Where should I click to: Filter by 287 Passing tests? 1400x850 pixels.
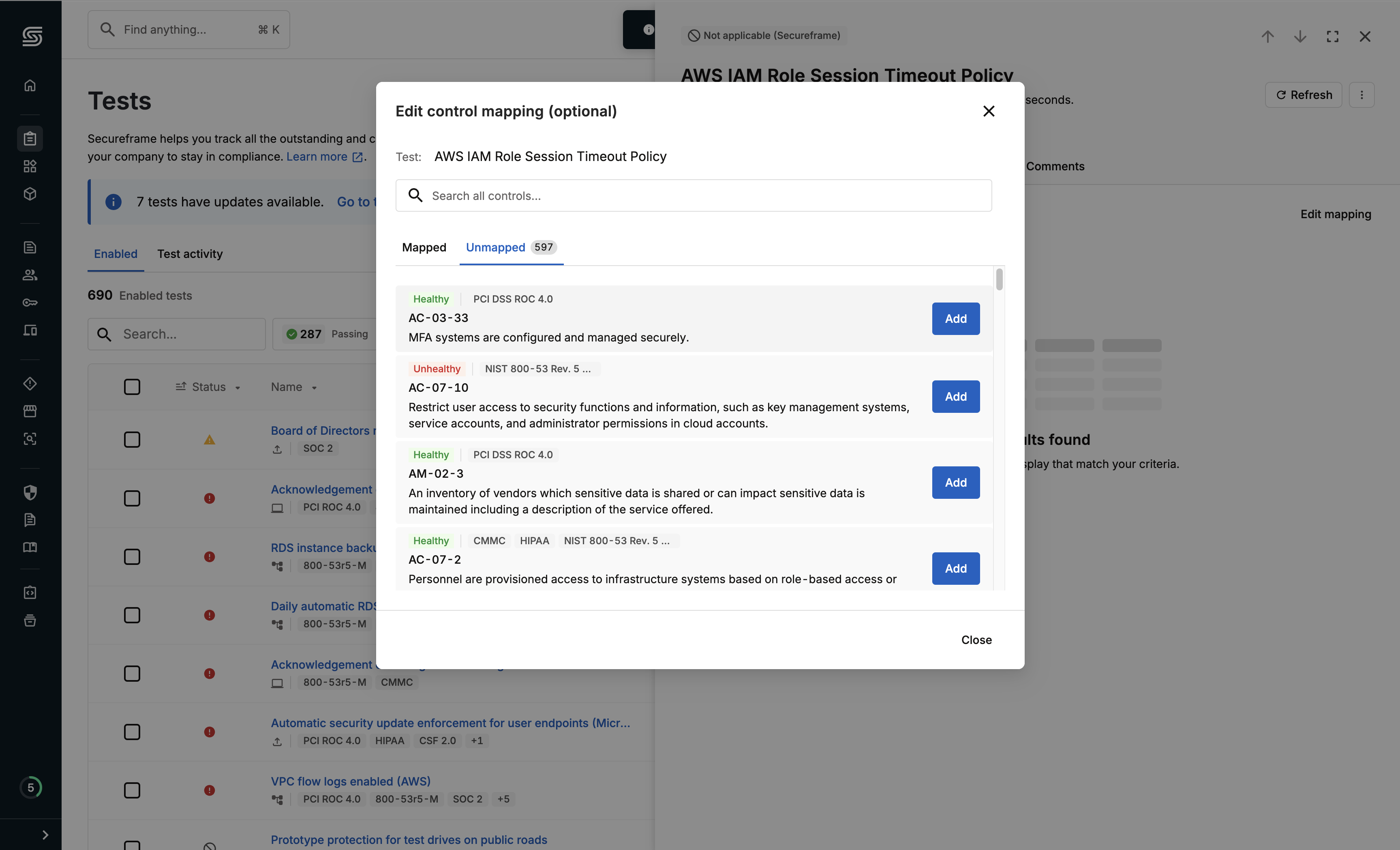[x=327, y=334]
